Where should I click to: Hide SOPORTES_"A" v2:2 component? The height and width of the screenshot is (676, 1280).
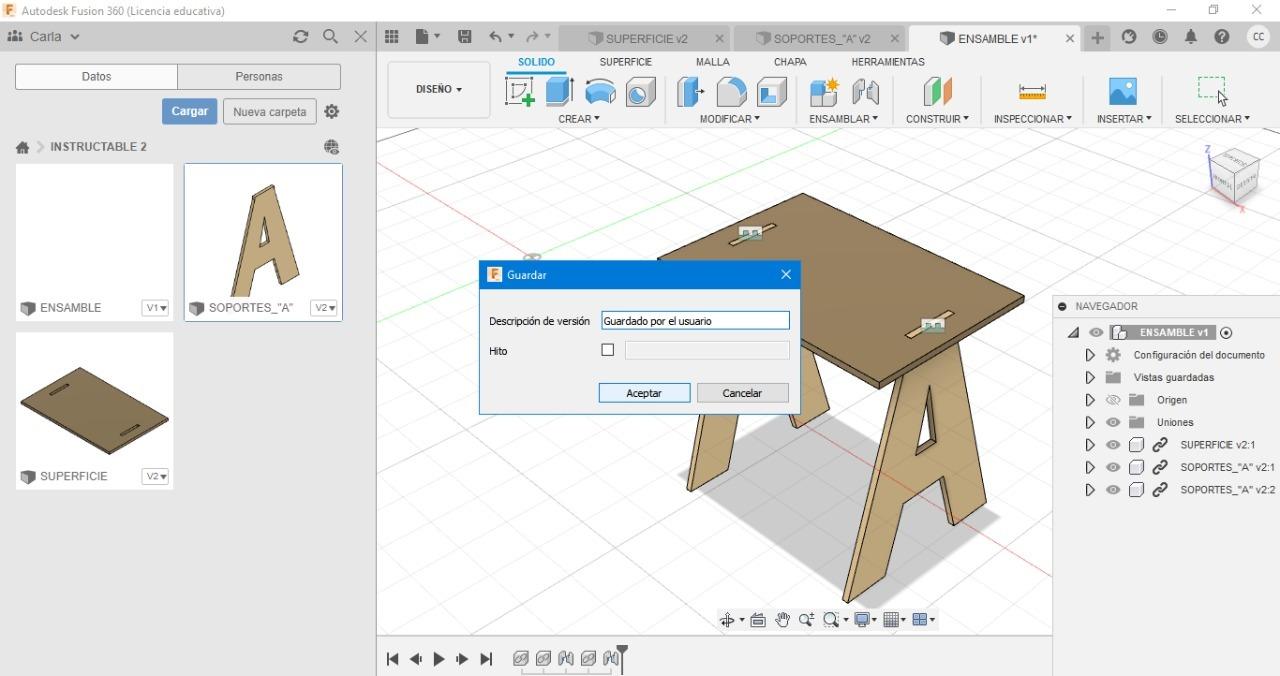click(x=1113, y=490)
